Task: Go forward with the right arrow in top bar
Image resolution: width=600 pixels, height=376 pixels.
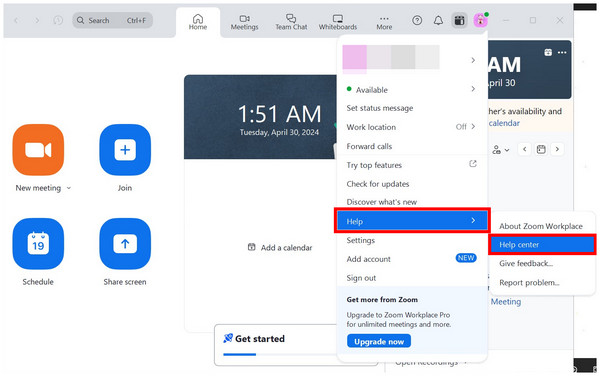Action: 37,20
